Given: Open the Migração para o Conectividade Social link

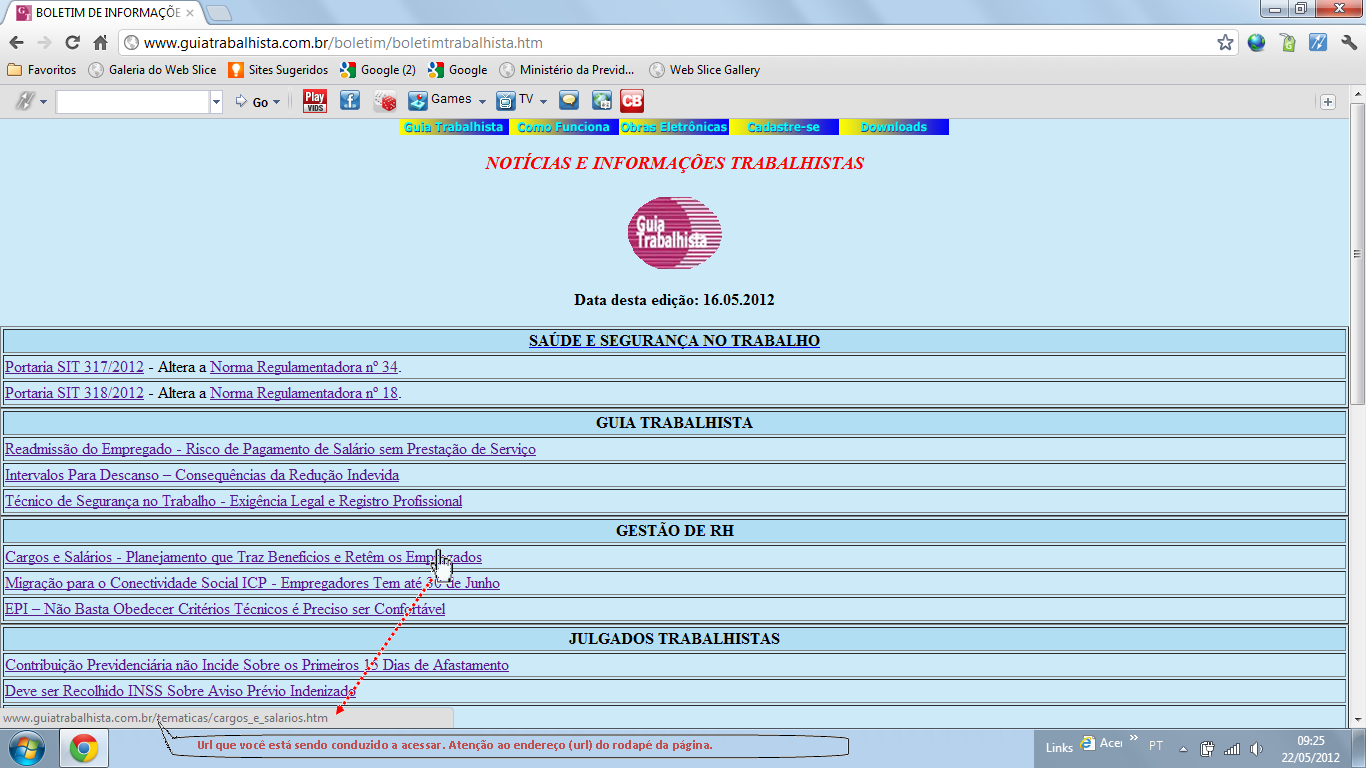Looking at the screenshot, I should (252, 583).
